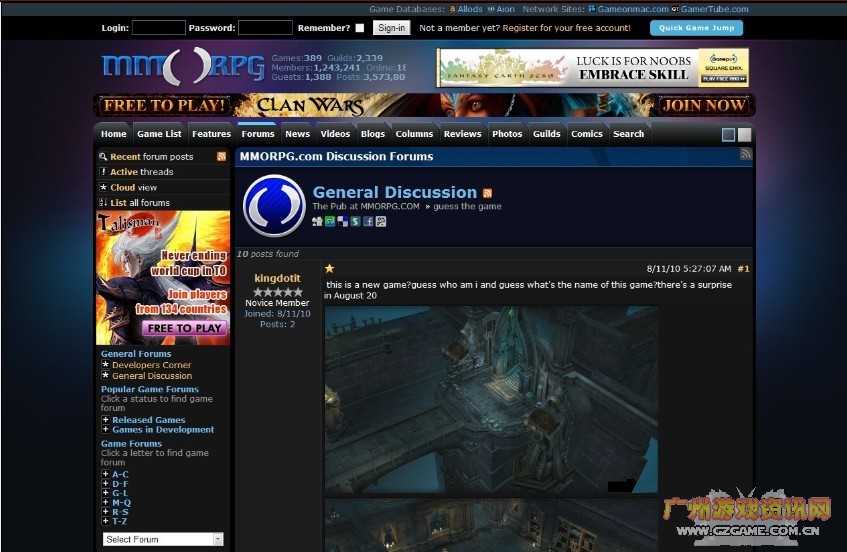Screen dimensions: 847x552
Task: Click the MMORPG site logo
Action: click(x=183, y=66)
